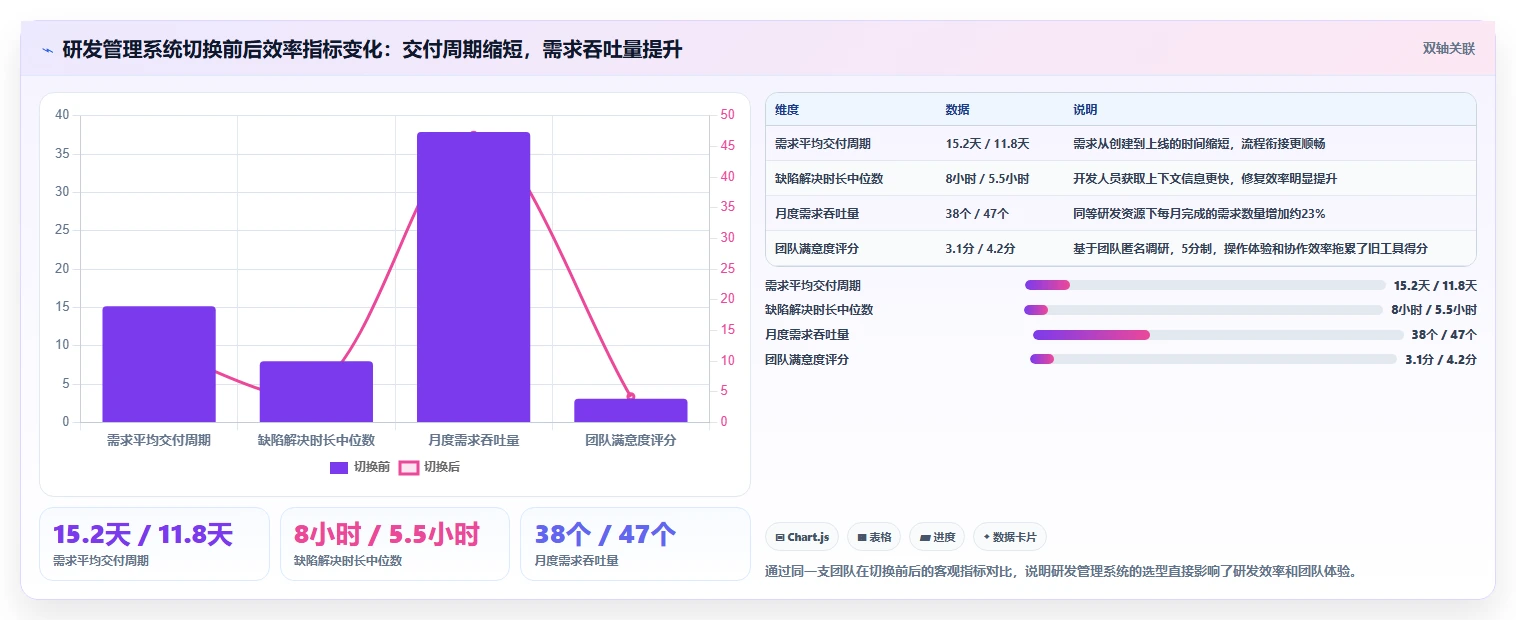Click the progress bar for 需求平均交付周期
The image size is (1516, 620).
click(1205, 285)
